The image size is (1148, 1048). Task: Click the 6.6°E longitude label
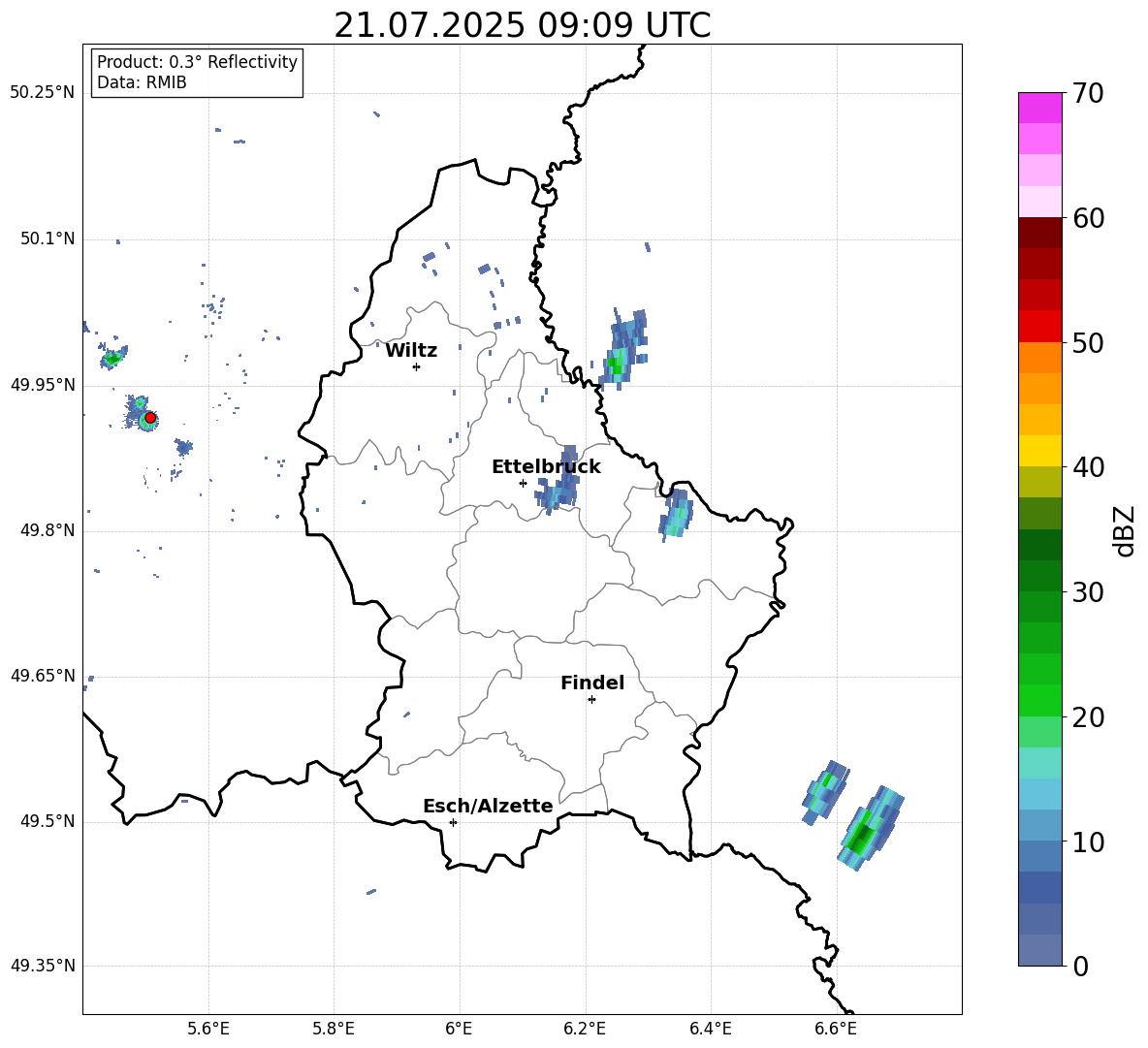[836, 1029]
